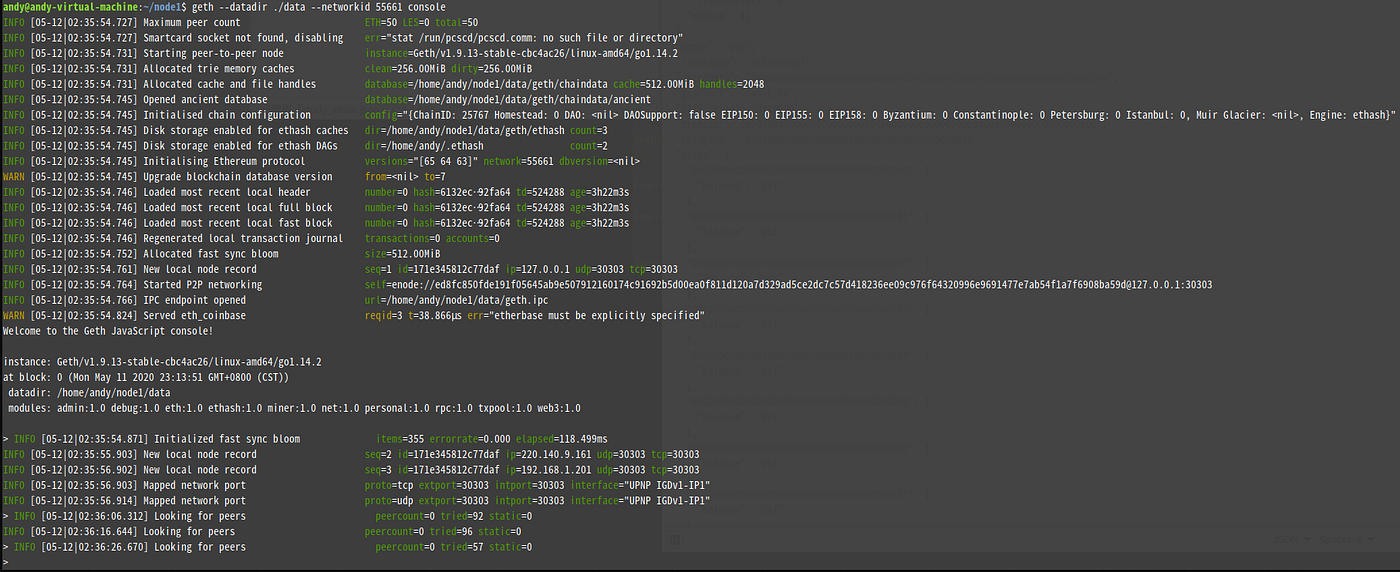Click the 'transactions=0 accounts=0' values
The height and width of the screenshot is (572, 1400).
coord(432,239)
